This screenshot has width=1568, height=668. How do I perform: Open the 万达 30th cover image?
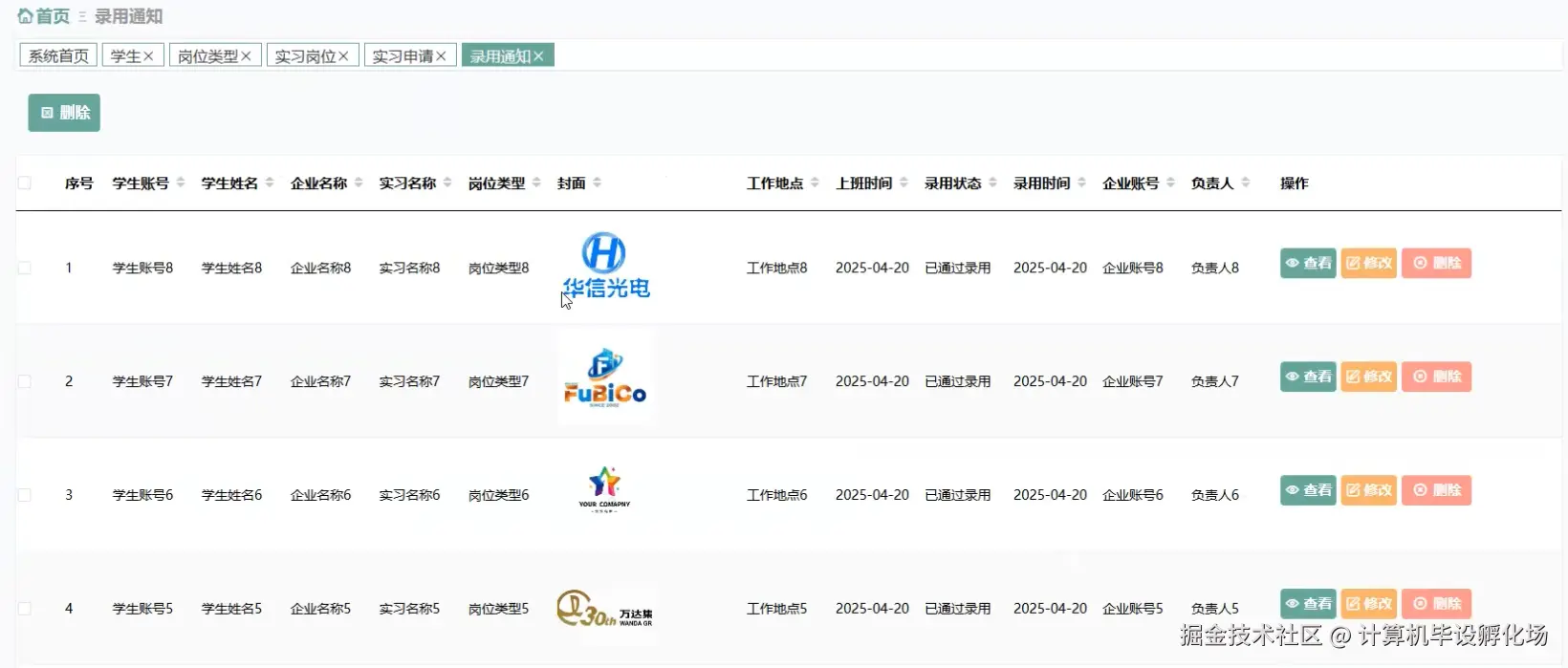(x=605, y=609)
